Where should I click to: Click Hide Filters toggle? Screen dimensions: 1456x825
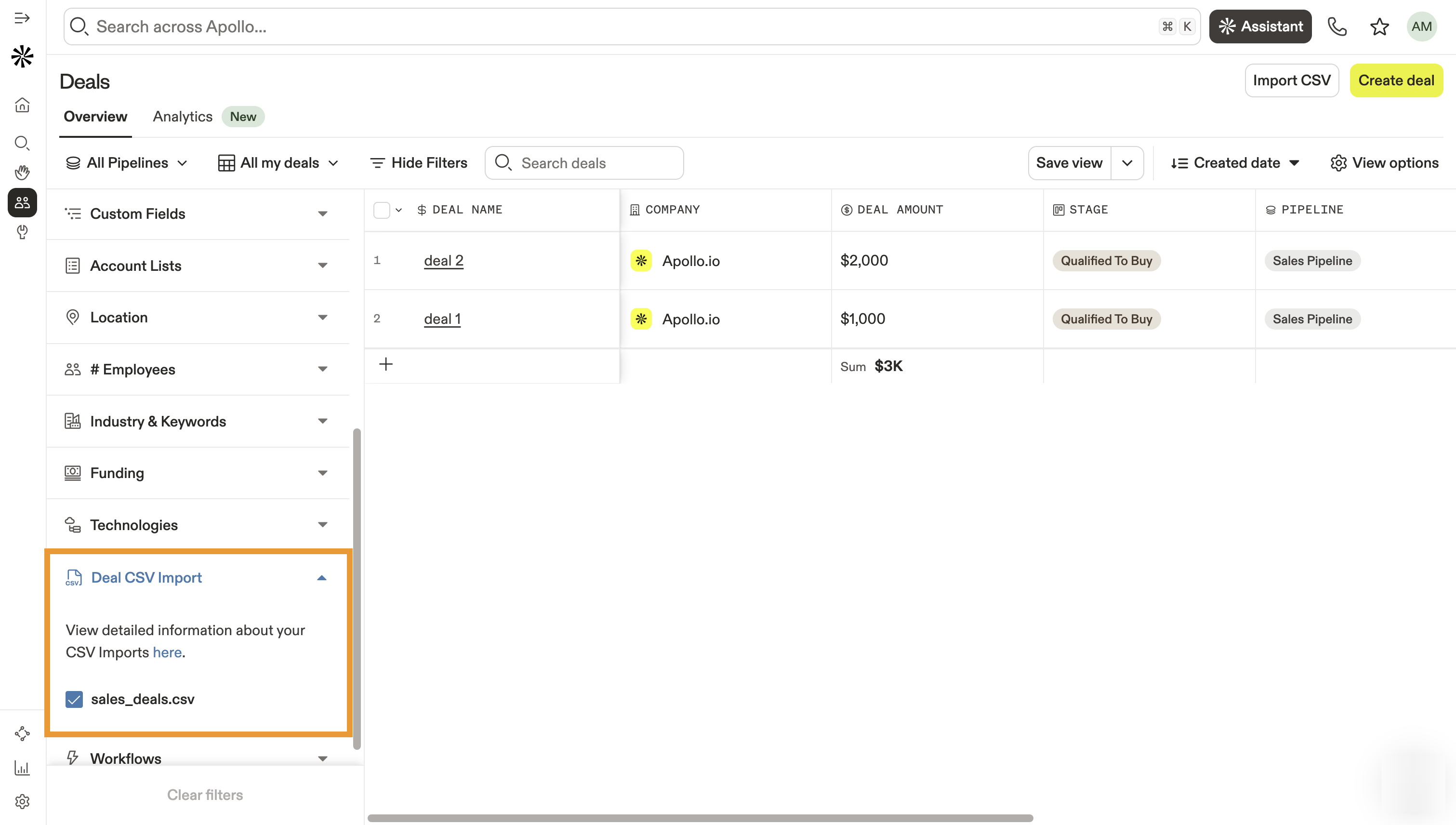(x=419, y=163)
